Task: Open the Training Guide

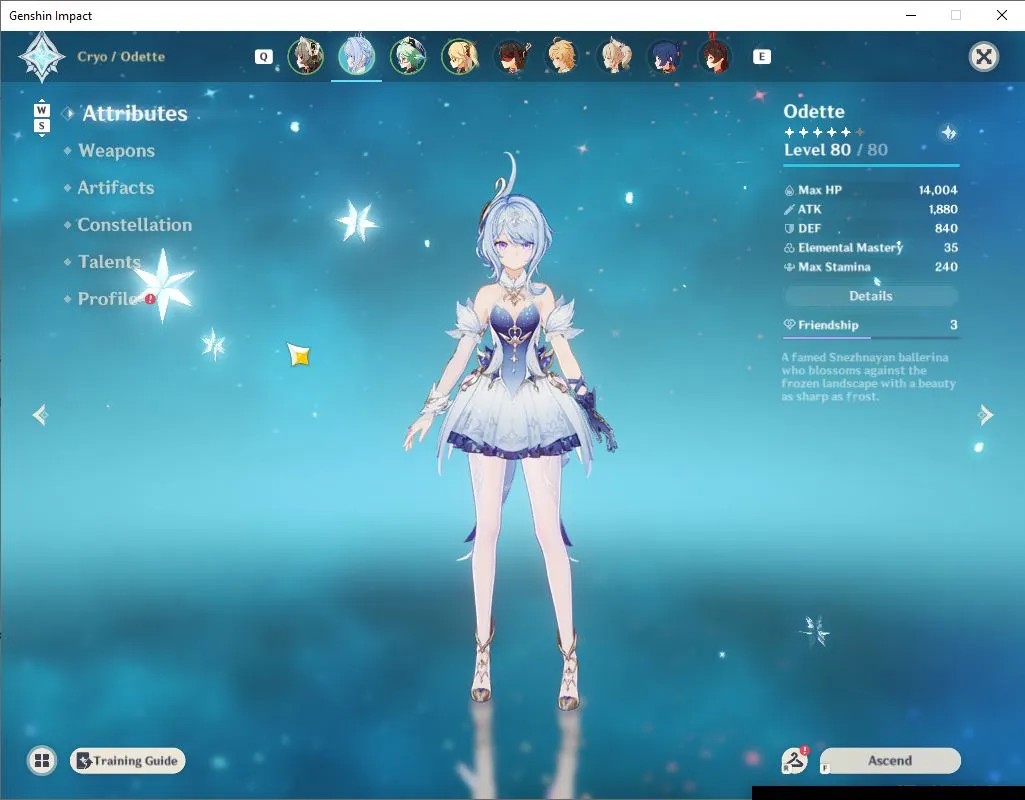Action: pyautogui.click(x=127, y=761)
